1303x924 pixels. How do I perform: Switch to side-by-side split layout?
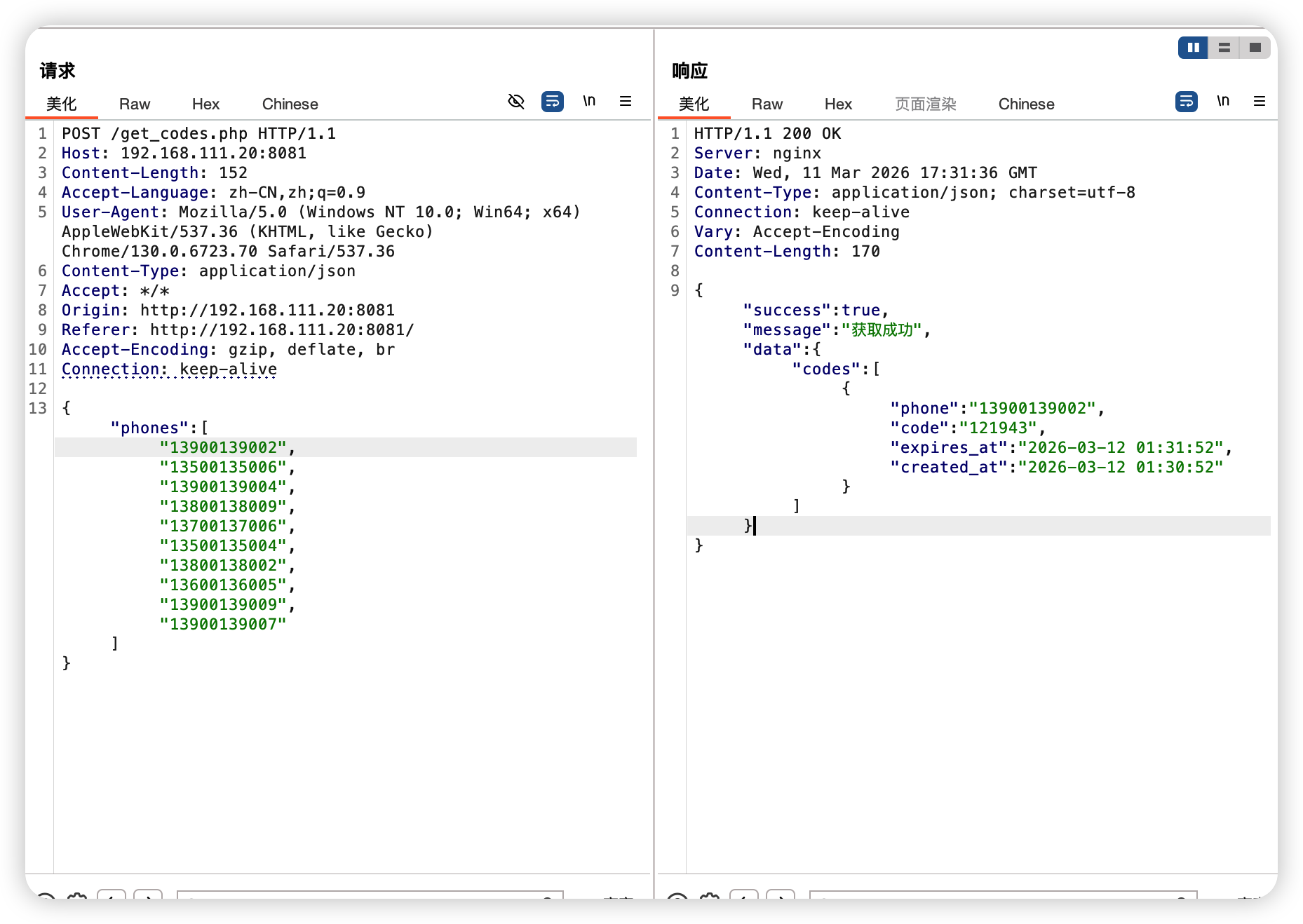[1193, 48]
